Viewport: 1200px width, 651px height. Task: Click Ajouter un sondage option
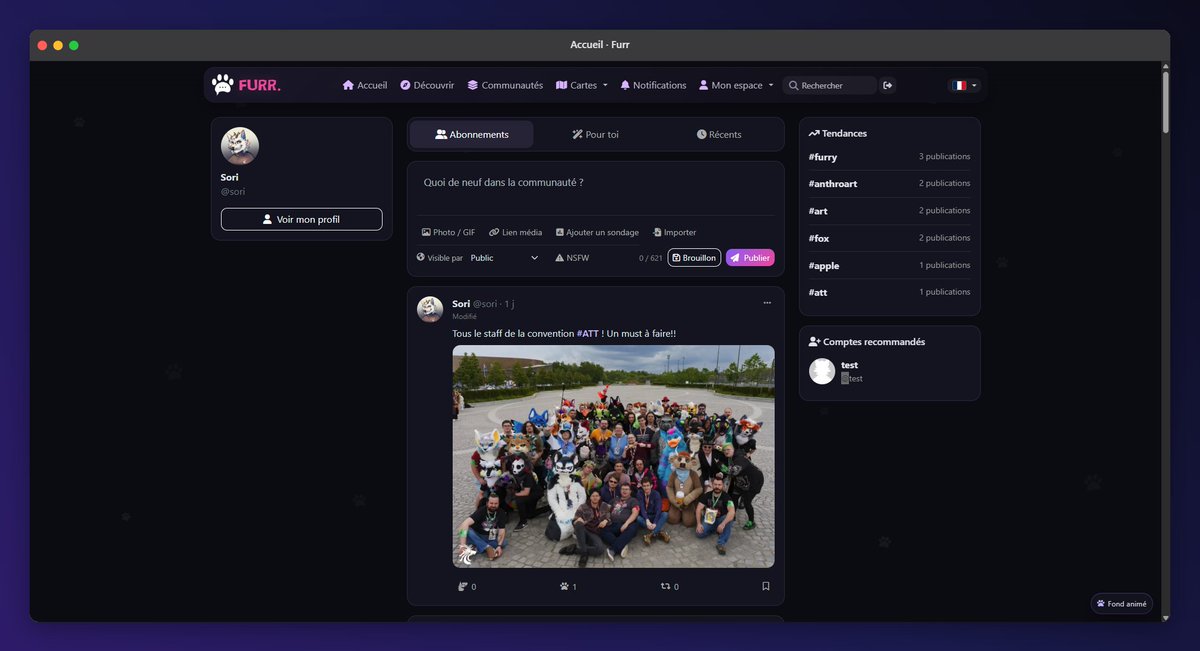pyautogui.click(x=597, y=232)
